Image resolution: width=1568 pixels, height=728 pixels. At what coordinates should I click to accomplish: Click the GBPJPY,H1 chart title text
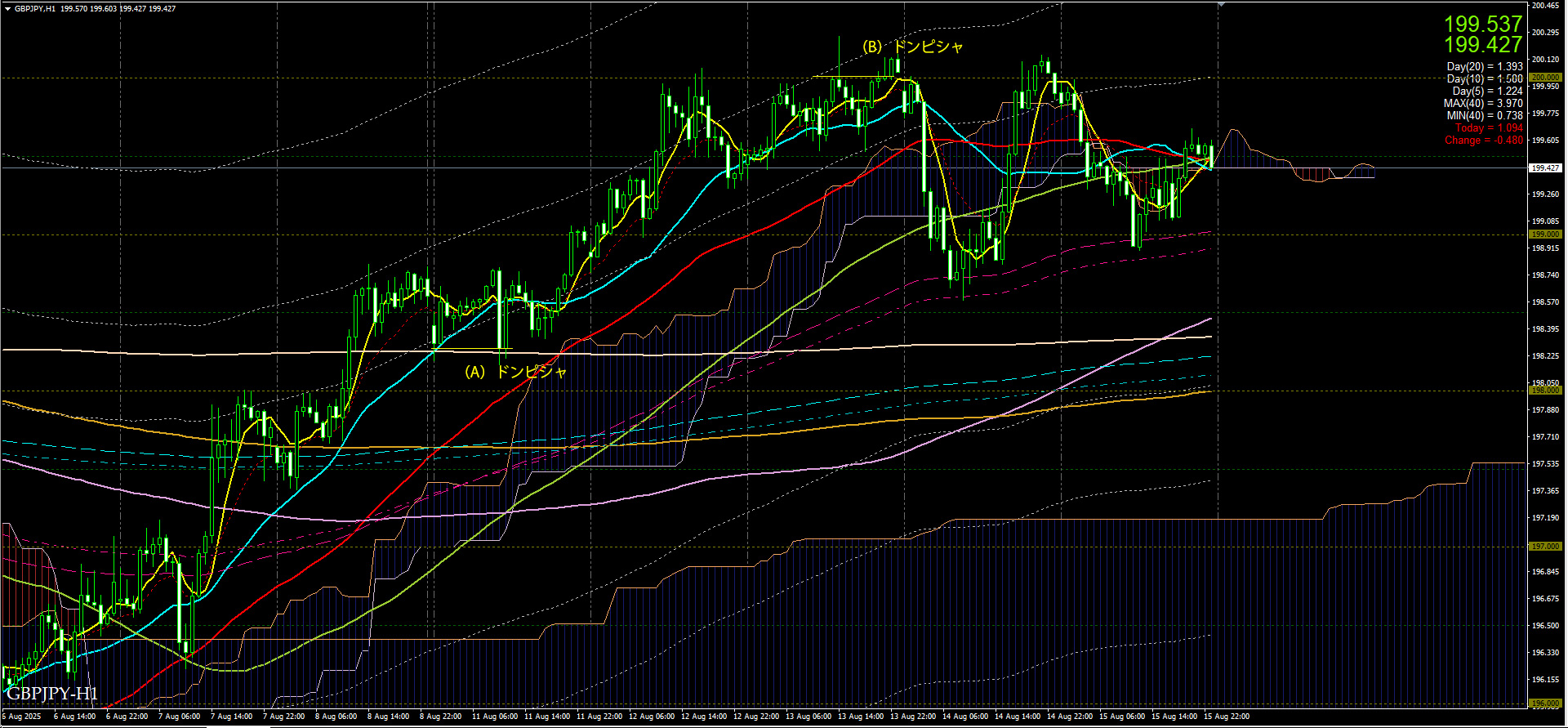pos(35,8)
